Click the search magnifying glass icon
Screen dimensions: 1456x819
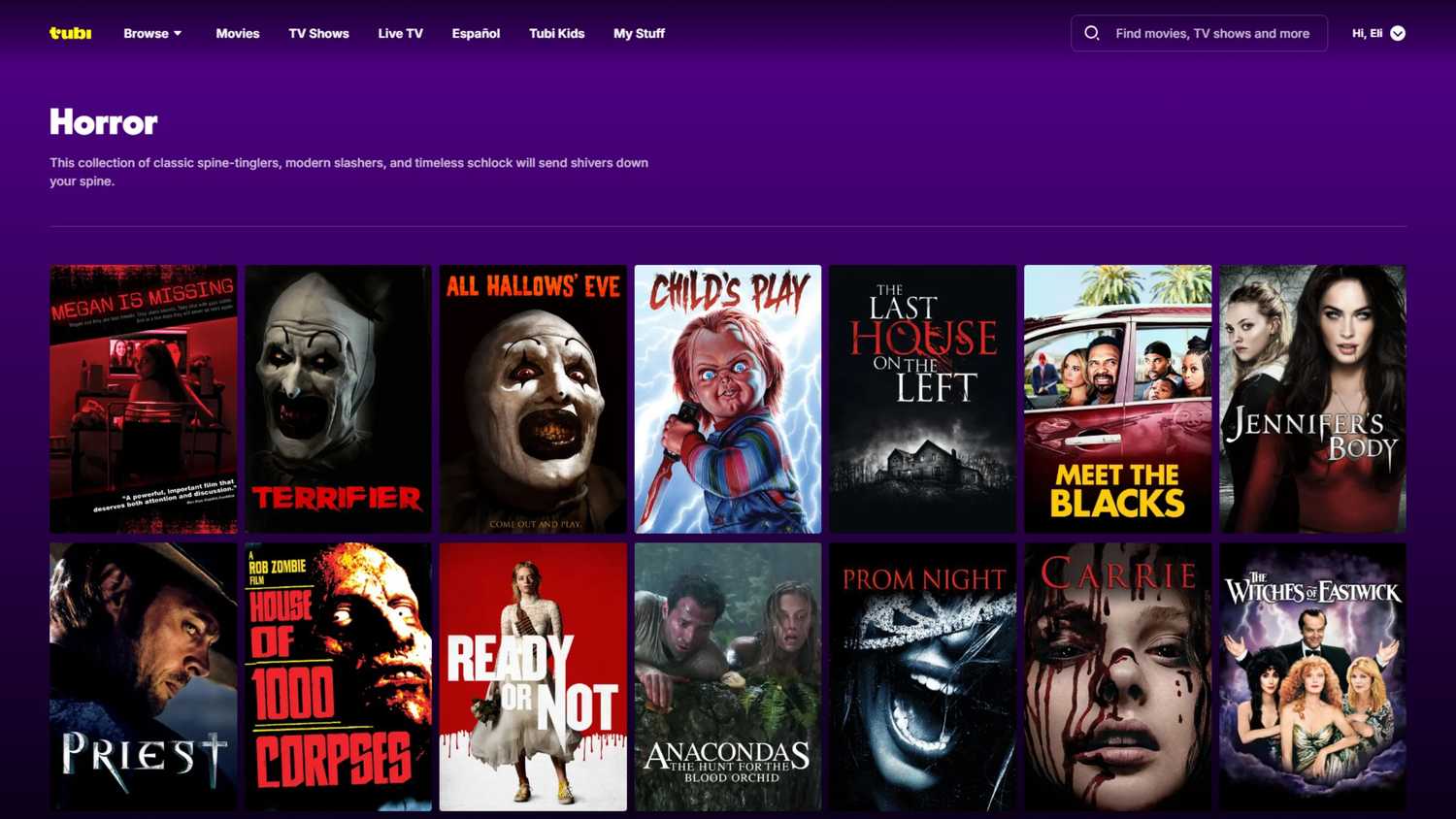coord(1091,33)
